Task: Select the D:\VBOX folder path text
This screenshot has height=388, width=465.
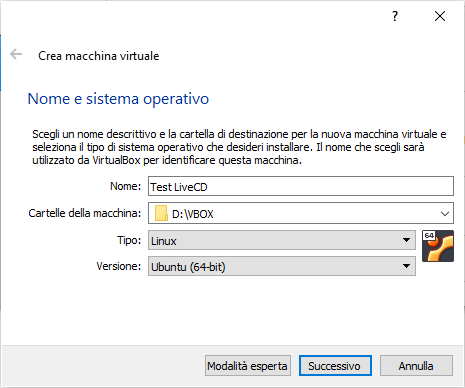Action: coord(193,214)
